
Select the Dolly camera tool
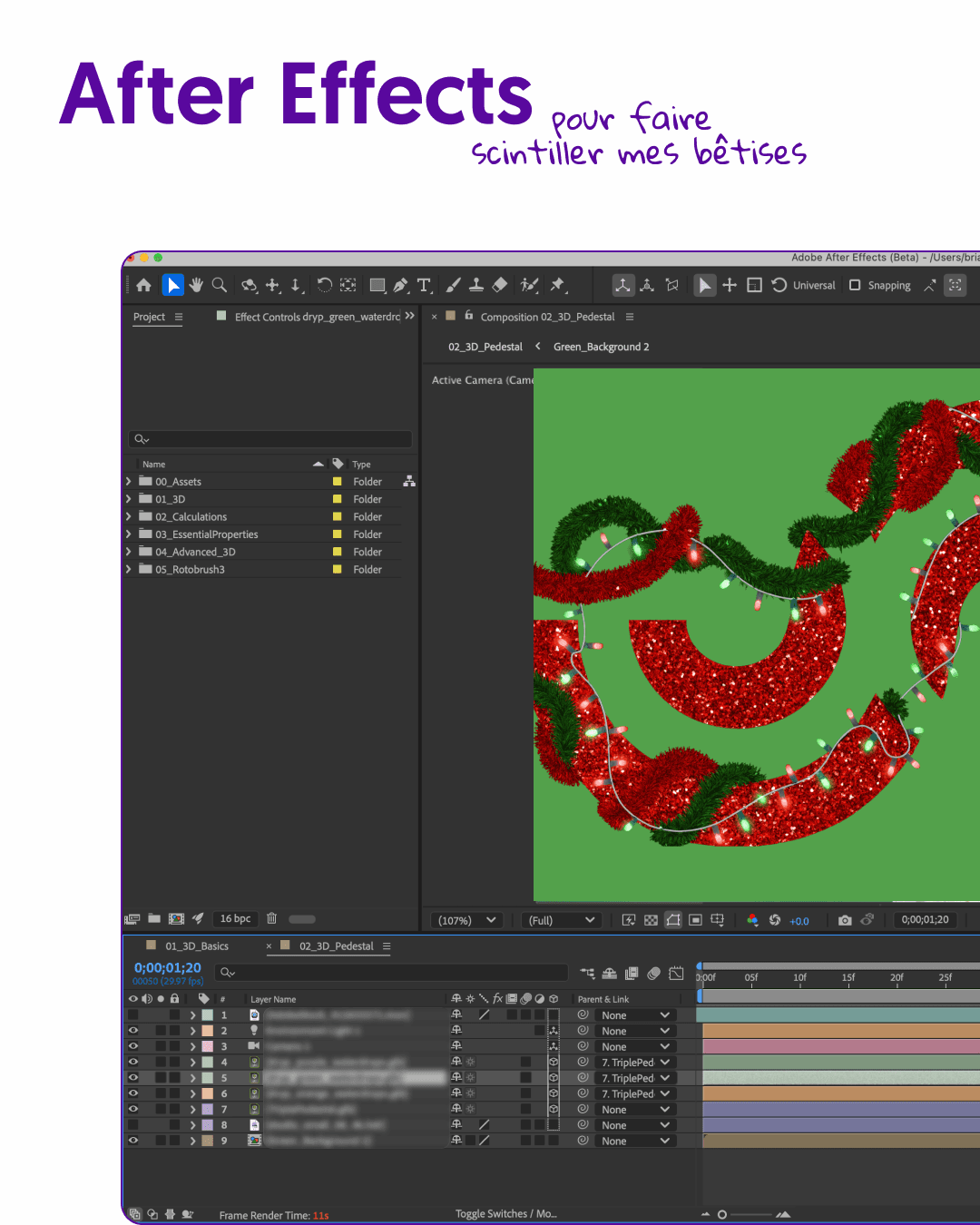(296, 285)
